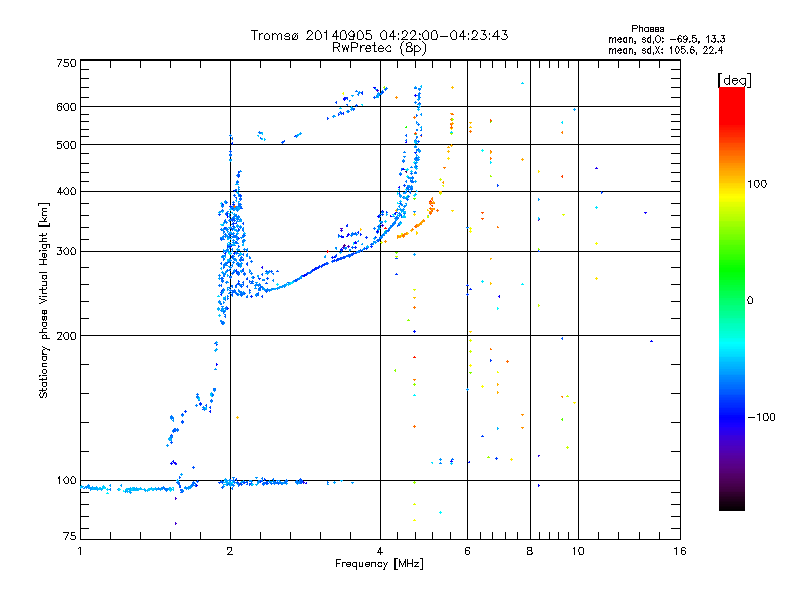Click the y-axis tick label '100'
The image size is (800, 600).
click(66, 481)
